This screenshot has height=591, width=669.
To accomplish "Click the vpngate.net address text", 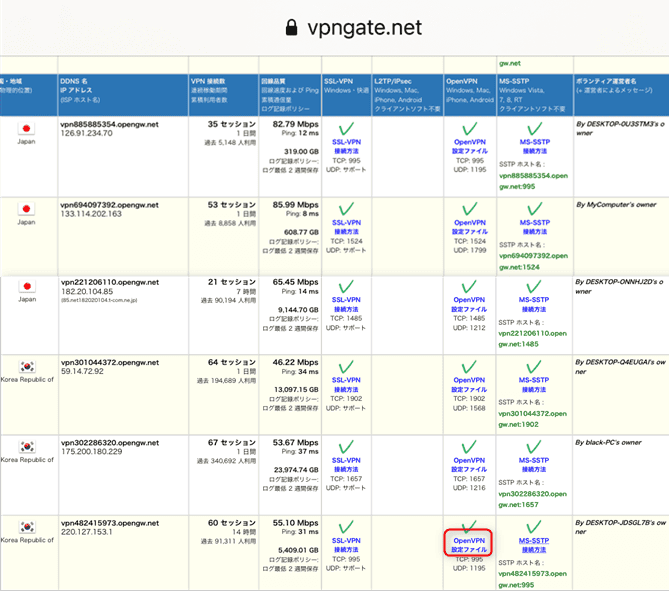I will click(x=364, y=28).
